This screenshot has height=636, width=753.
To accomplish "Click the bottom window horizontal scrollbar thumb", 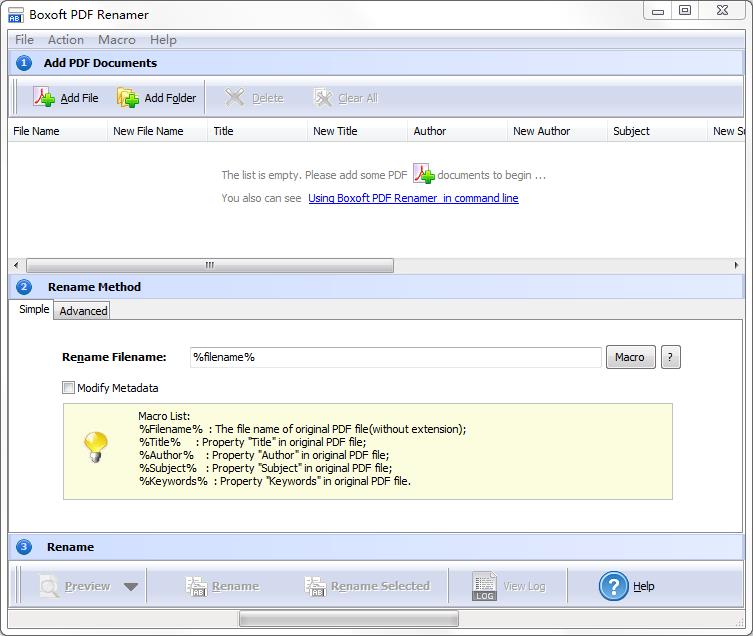I will point(349,619).
